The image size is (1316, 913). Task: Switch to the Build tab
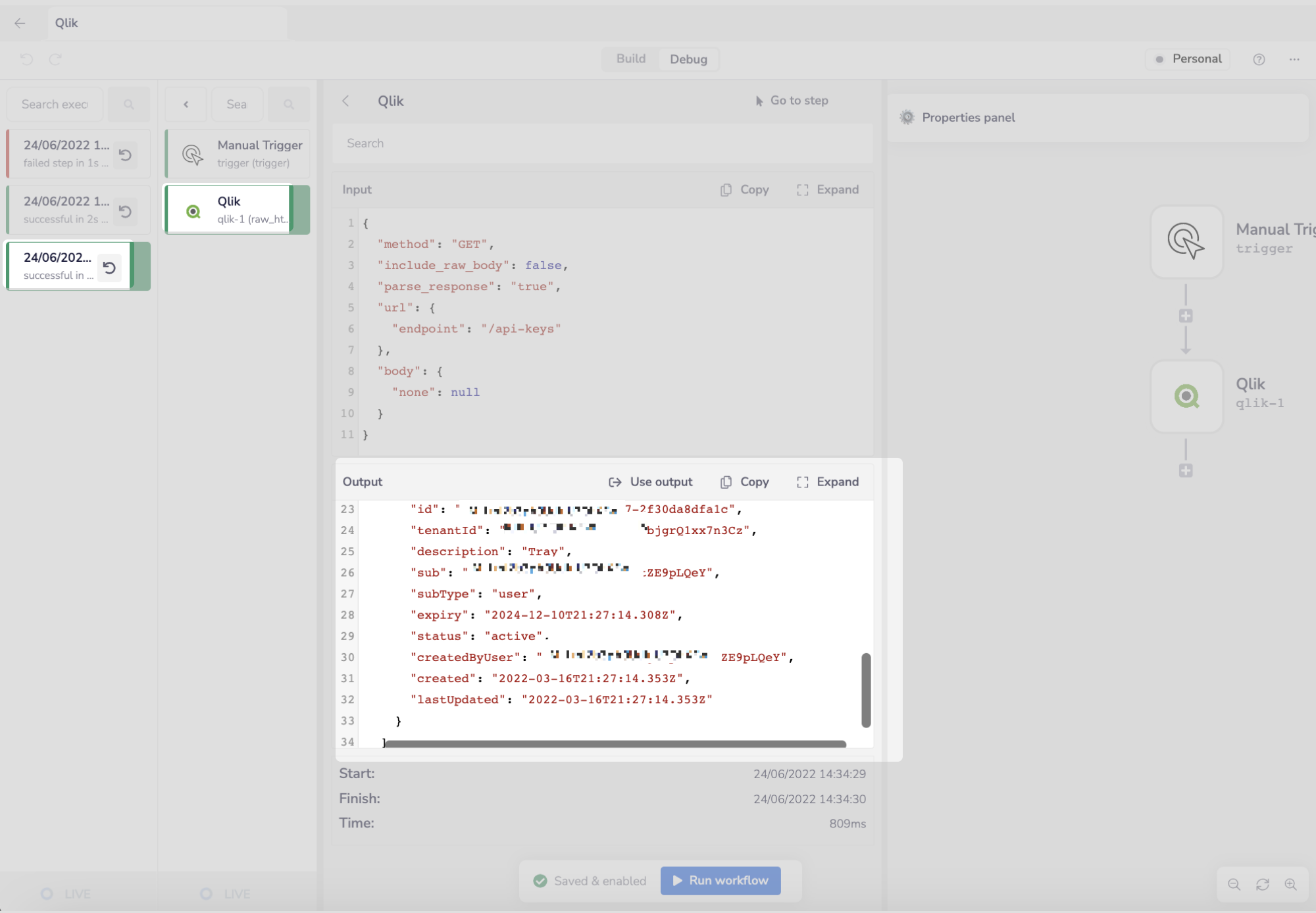click(x=630, y=59)
